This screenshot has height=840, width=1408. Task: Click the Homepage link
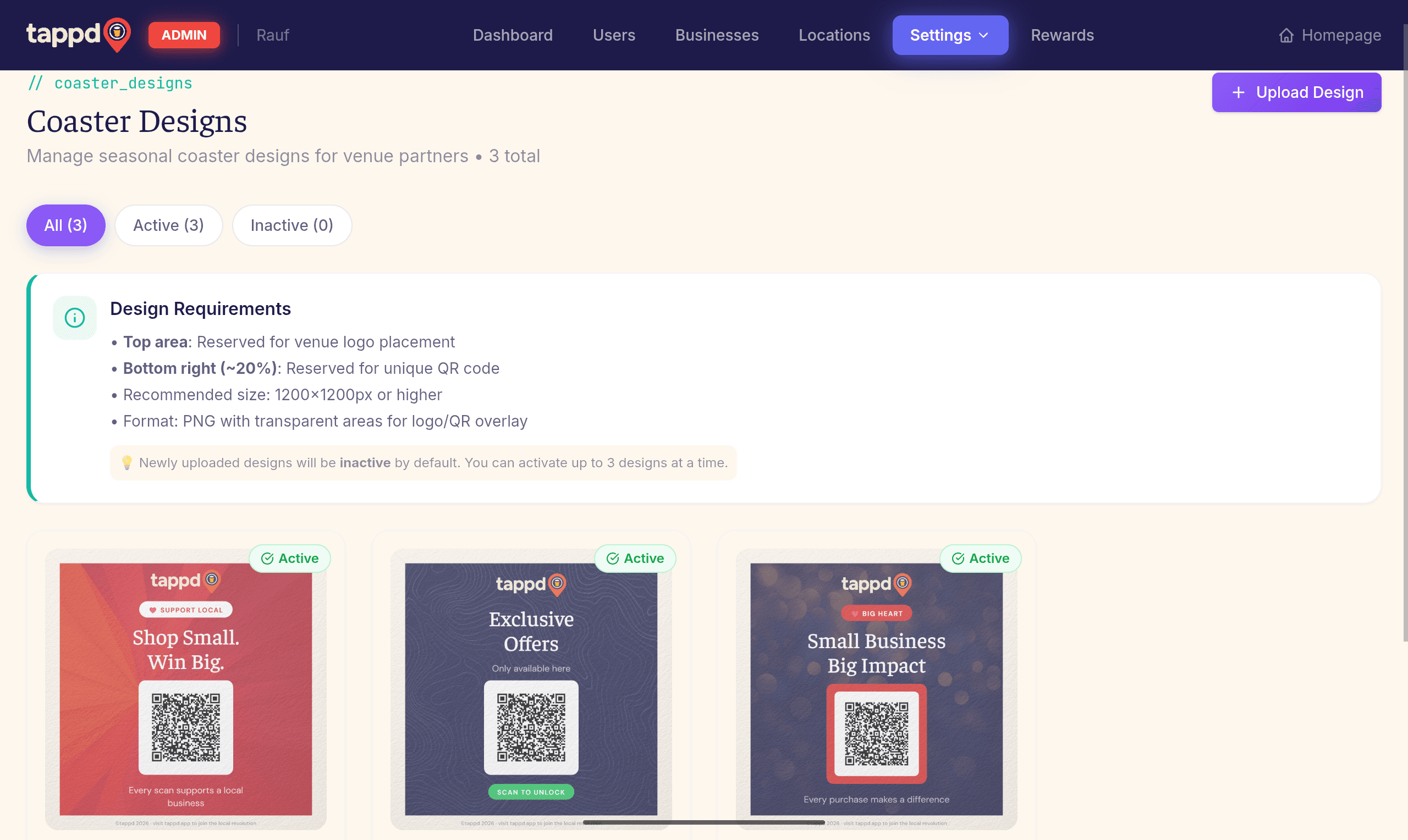click(x=1330, y=35)
